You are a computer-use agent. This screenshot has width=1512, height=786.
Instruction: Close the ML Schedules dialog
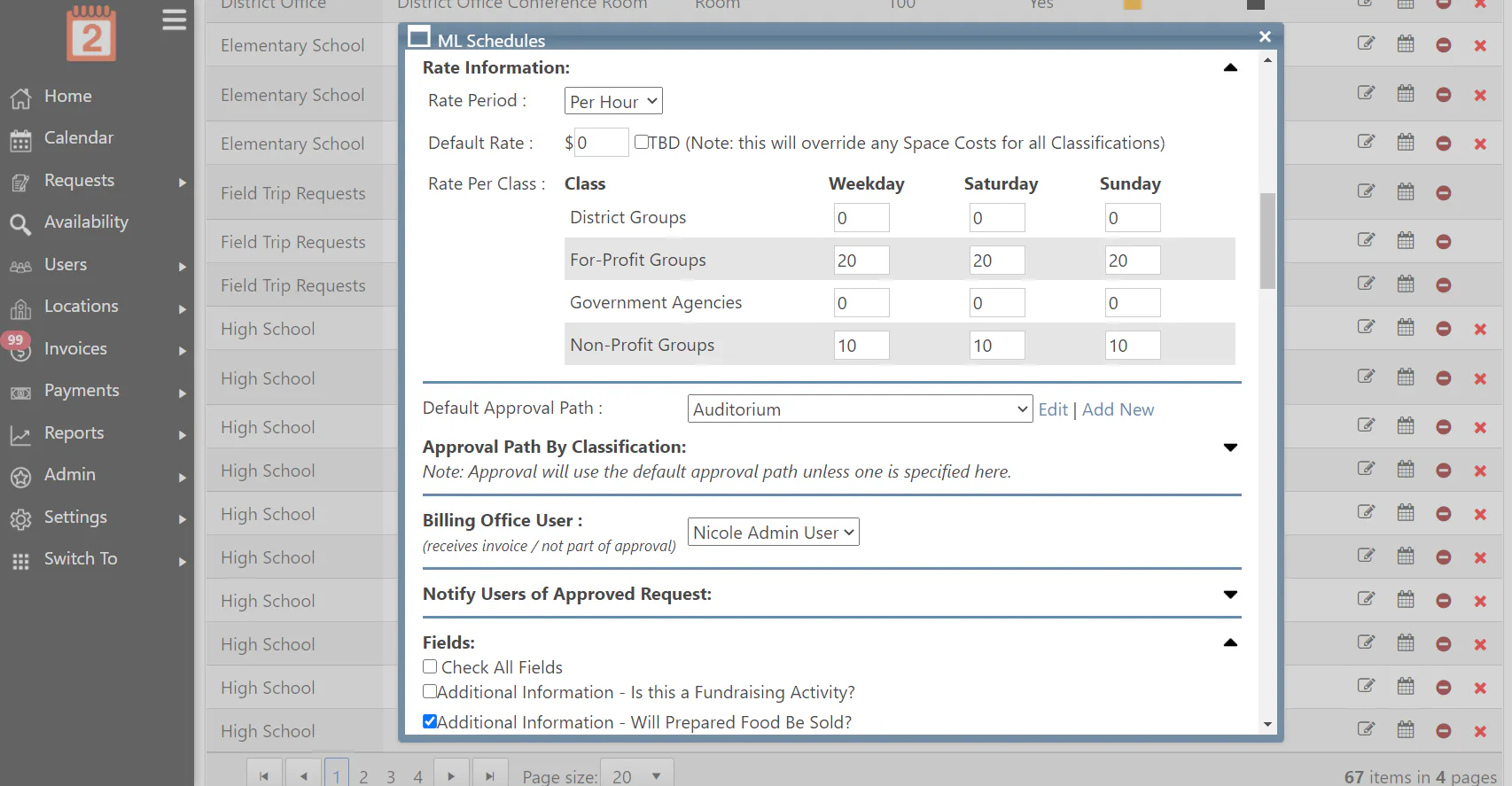1265,36
